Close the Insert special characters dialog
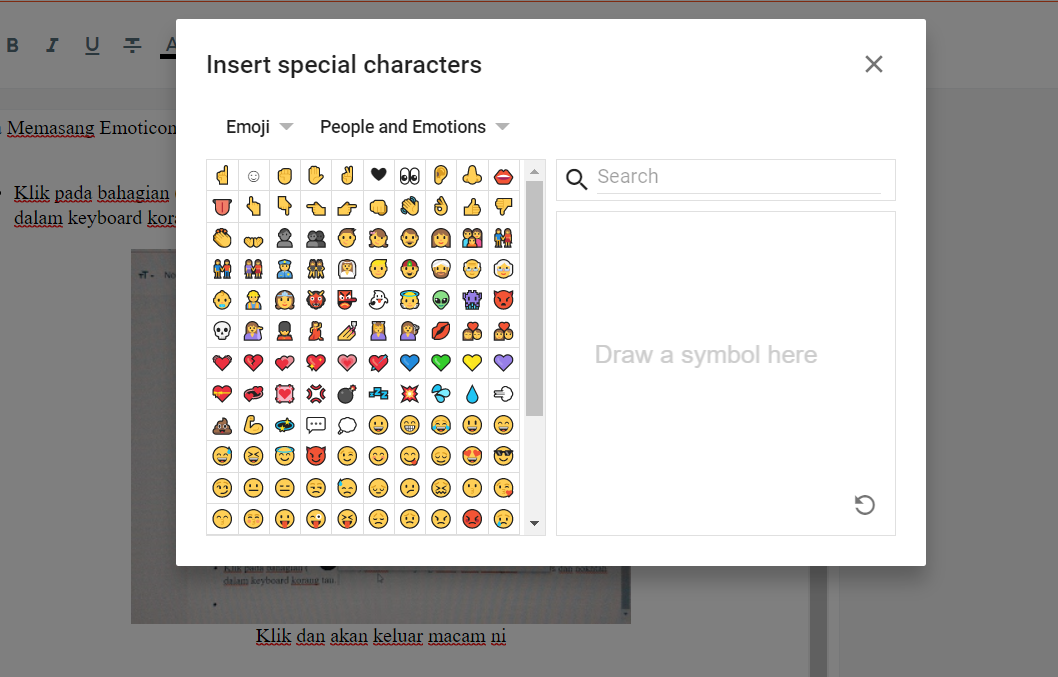 tap(873, 64)
